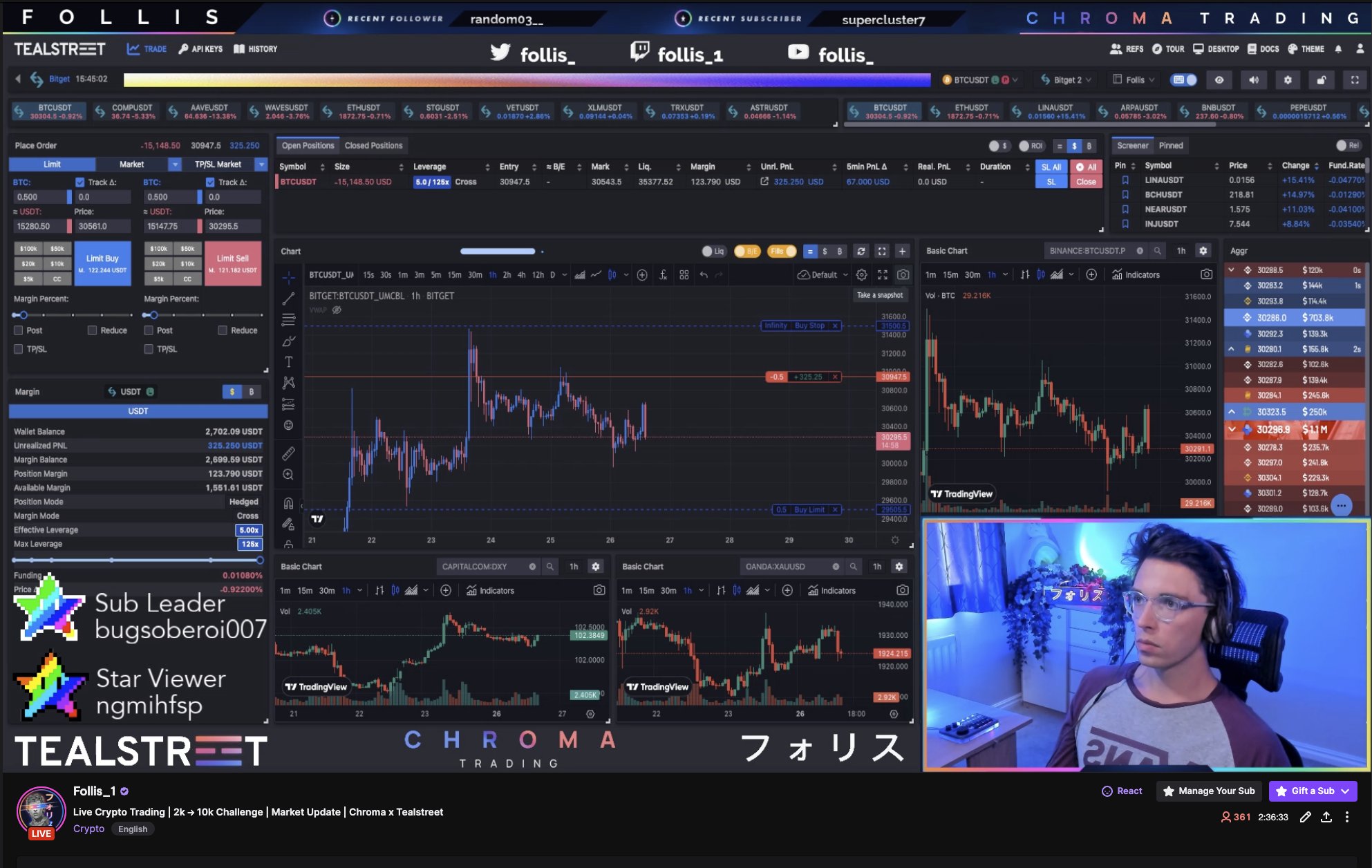Image resolution: width=1372 pixels, height=868 pixels.
Task: Click the share upload icon
Action: coord(1326,817)
